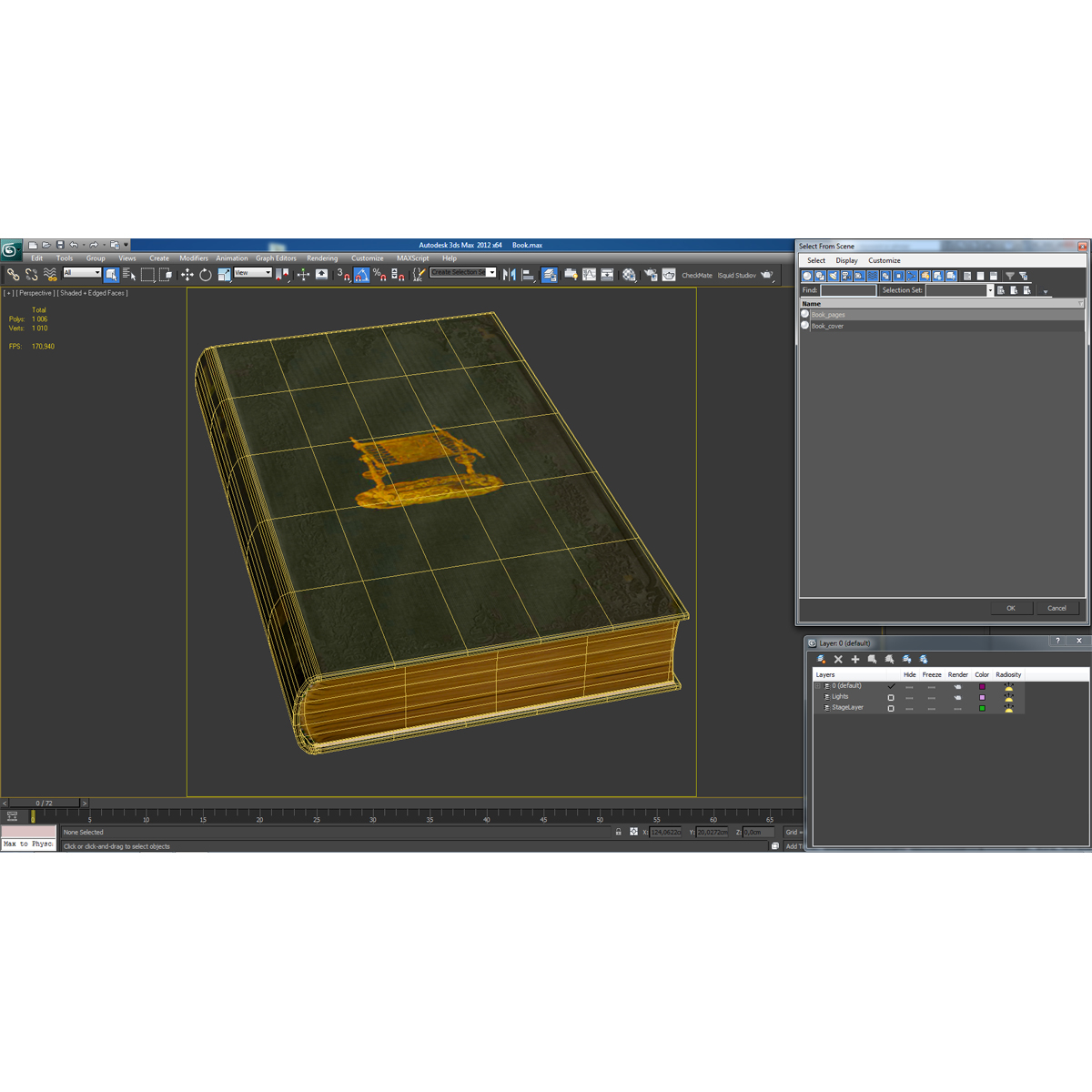Toggle Display Cameras filter in Select From Scene
Screen dimensions: 1092x1092
(845, 276)
